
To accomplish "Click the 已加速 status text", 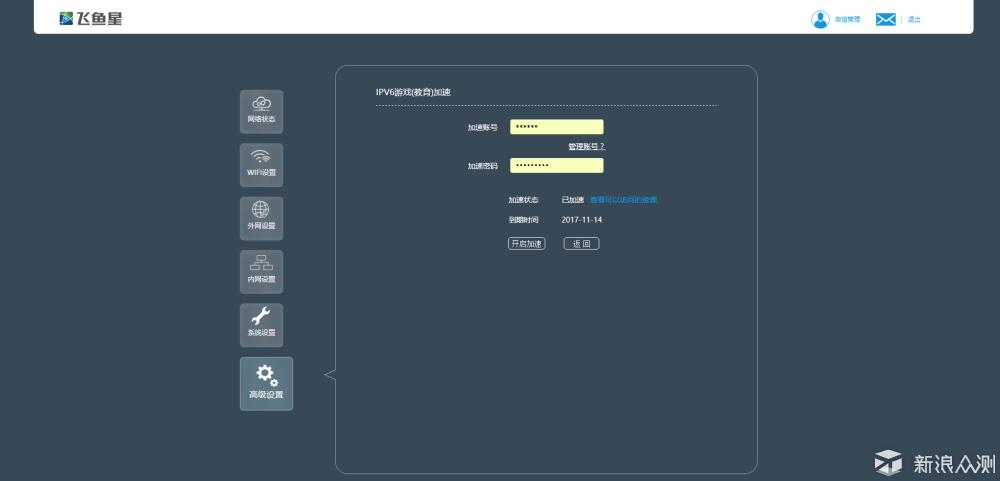I will (x=573, y=200).
